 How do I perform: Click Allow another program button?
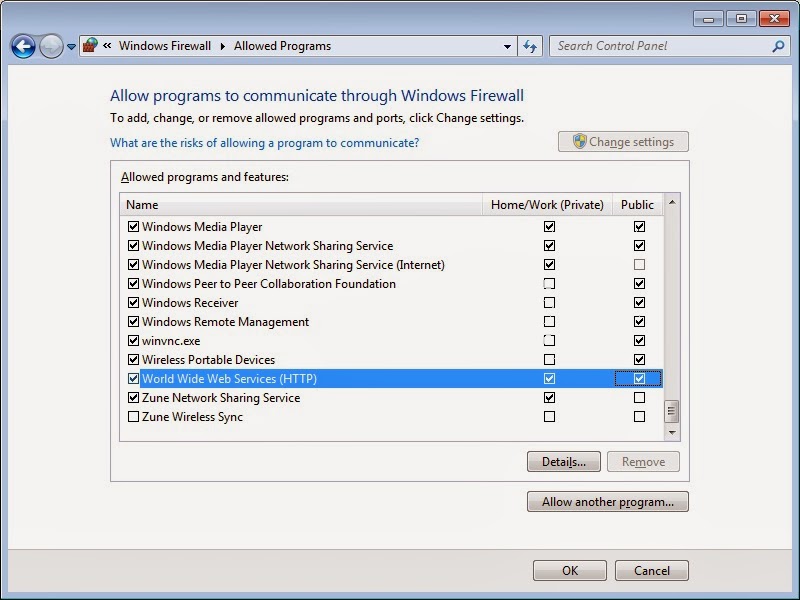click(608, 502)
